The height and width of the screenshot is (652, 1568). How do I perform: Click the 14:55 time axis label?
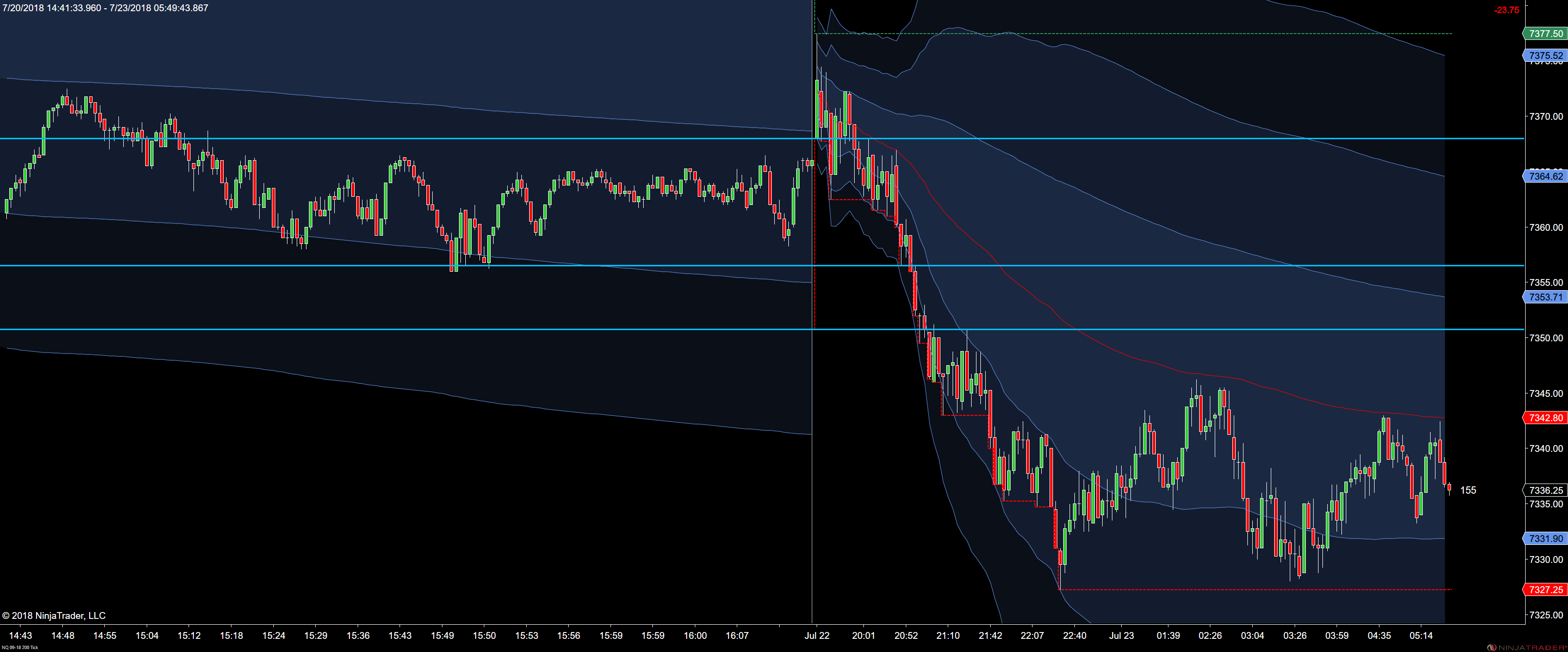[x=105, y=635]
